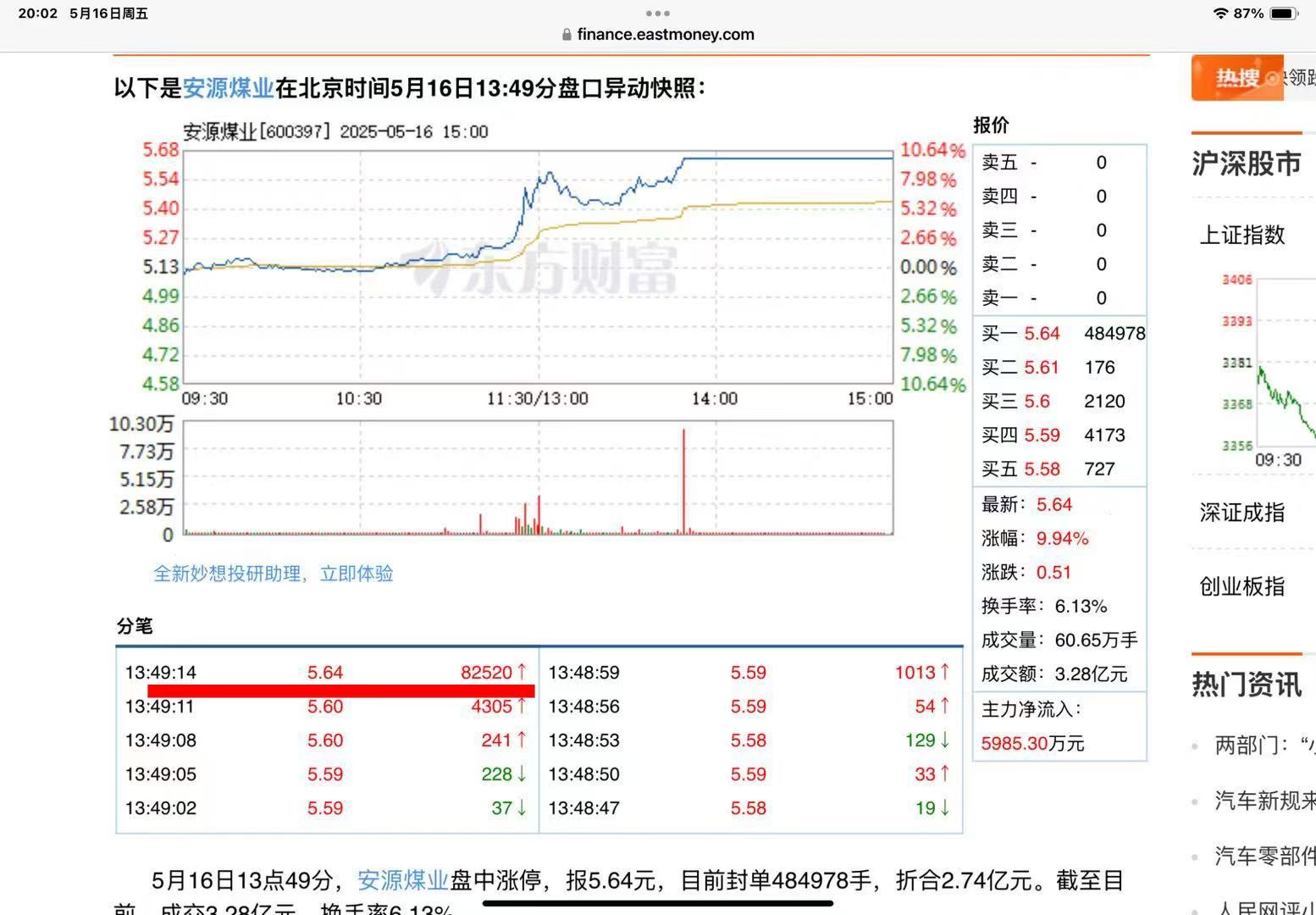1316x915 pixels.
Task: Click the 最新 price value 5.64
Action: (1054, 505)
